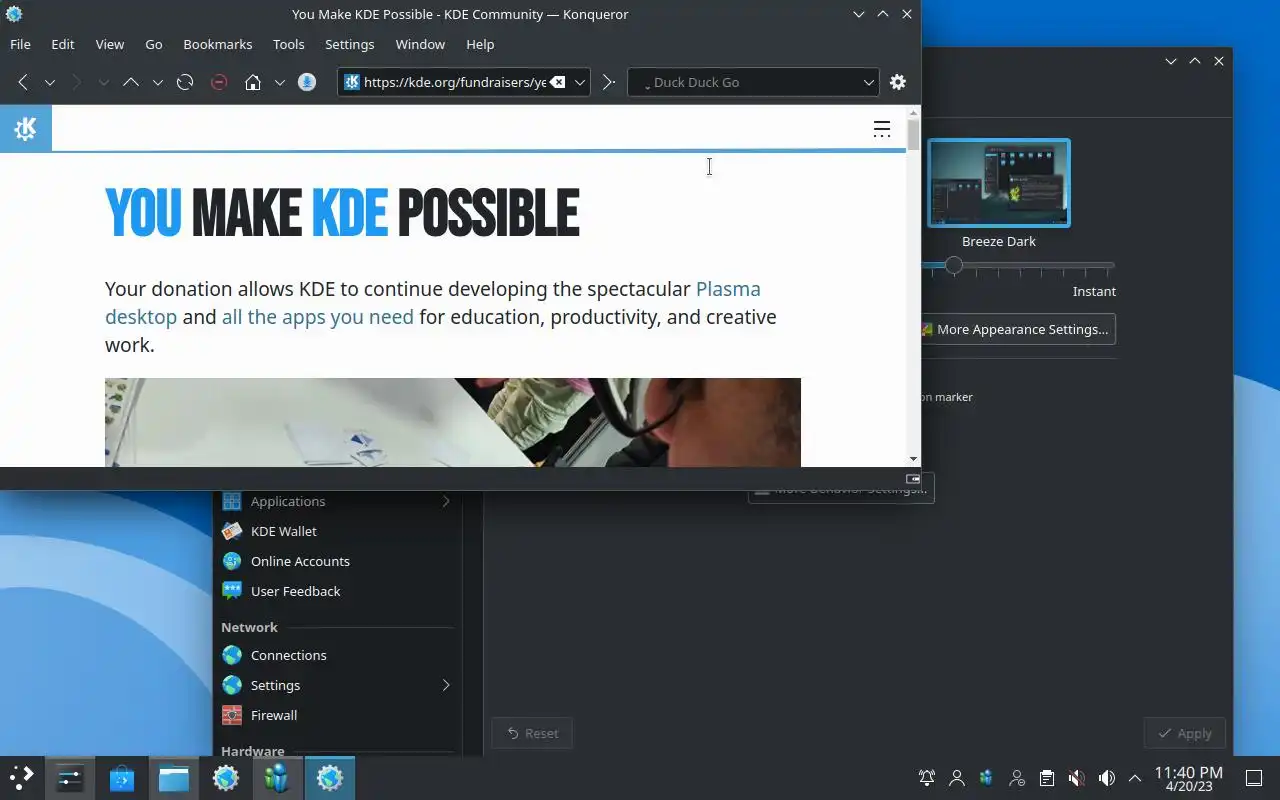Clear the URL field with the clear icon
1280x800 pixels.
tap(558, 82)
